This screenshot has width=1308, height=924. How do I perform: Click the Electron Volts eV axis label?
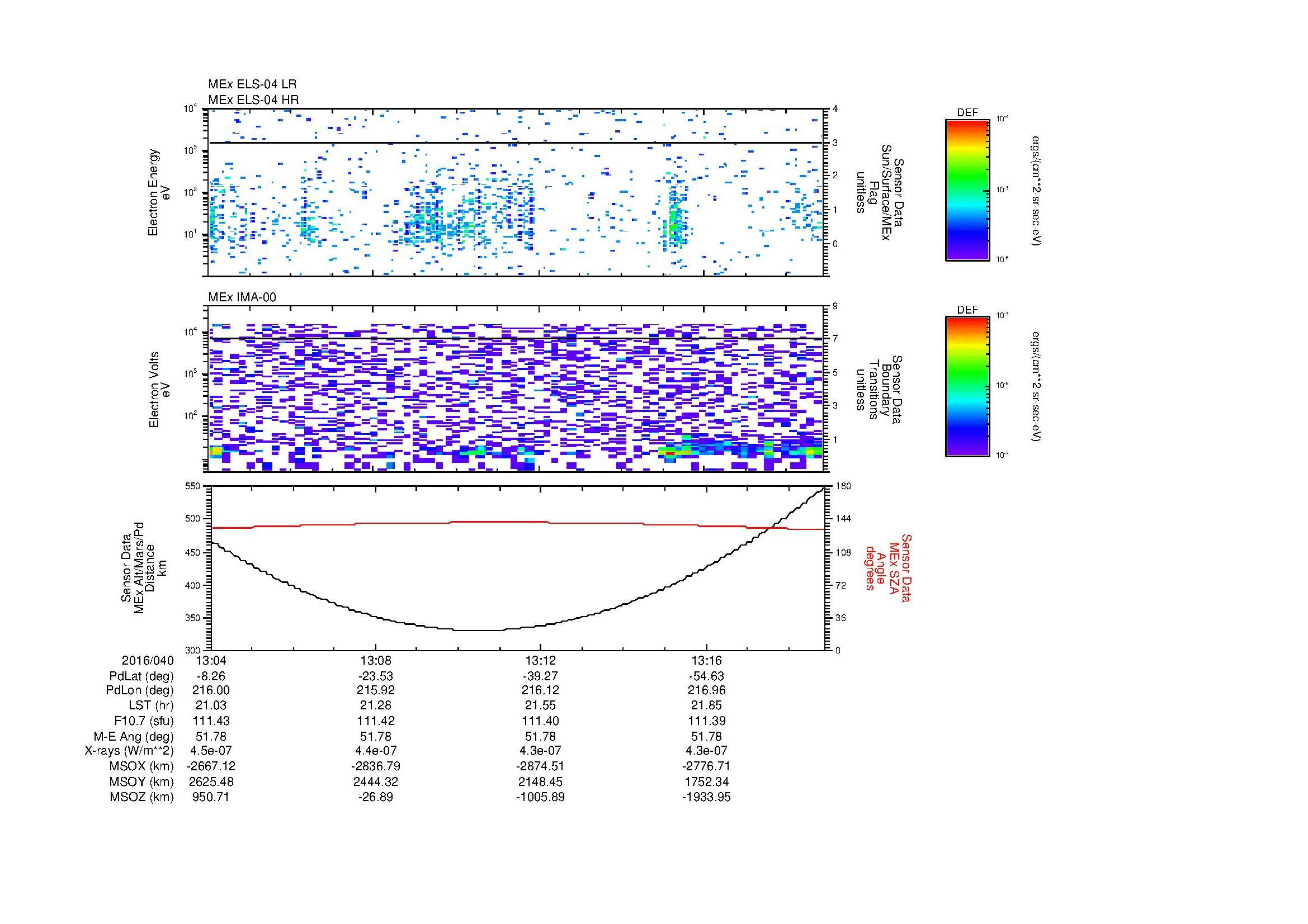click(x=159, y=390)
